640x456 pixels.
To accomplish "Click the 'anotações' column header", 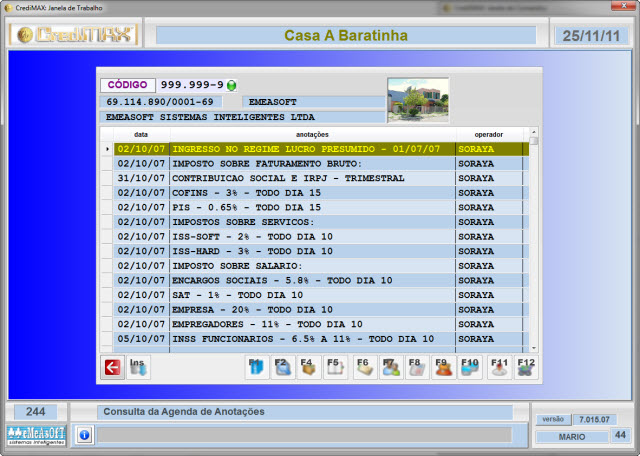I will coord(312,134).
